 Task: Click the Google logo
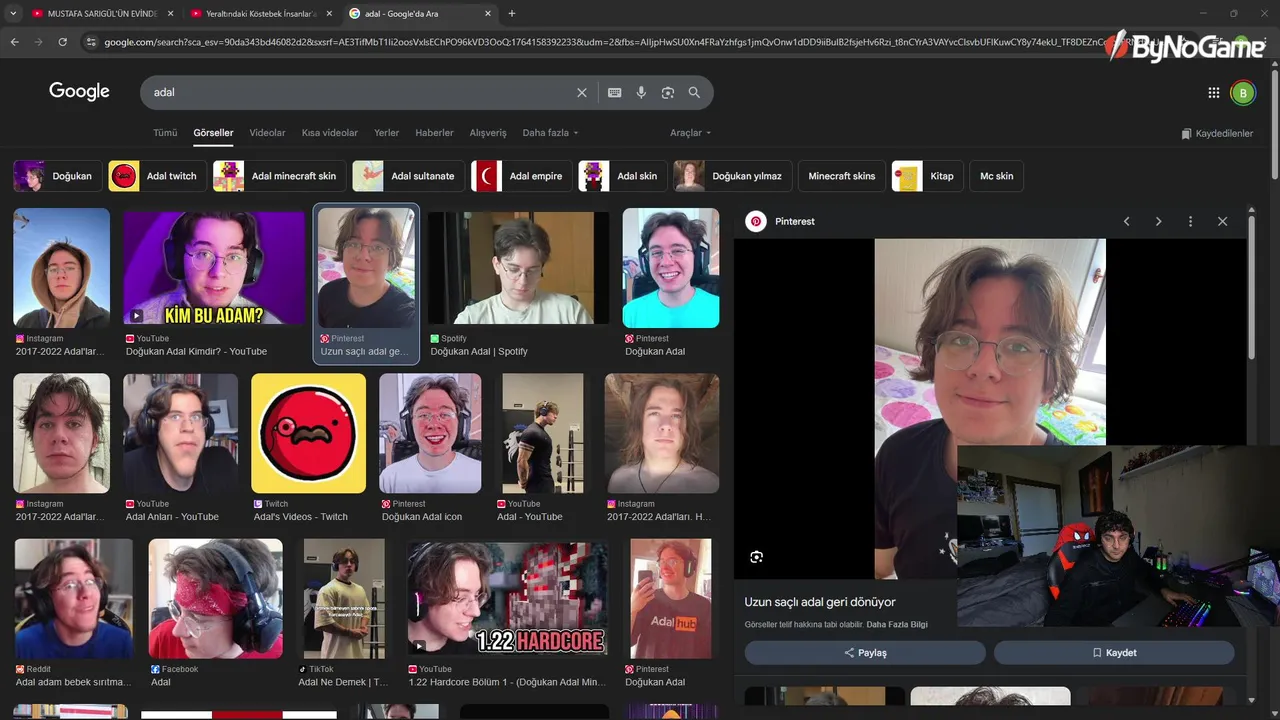pos(79,91)
